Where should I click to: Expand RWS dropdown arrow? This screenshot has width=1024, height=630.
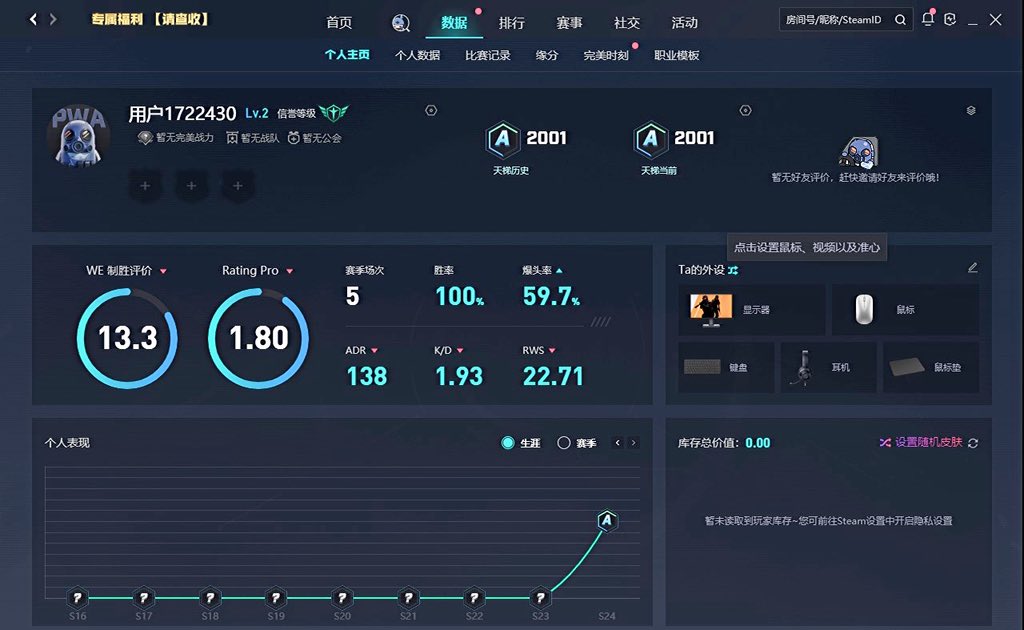click(x=552, y=351)
